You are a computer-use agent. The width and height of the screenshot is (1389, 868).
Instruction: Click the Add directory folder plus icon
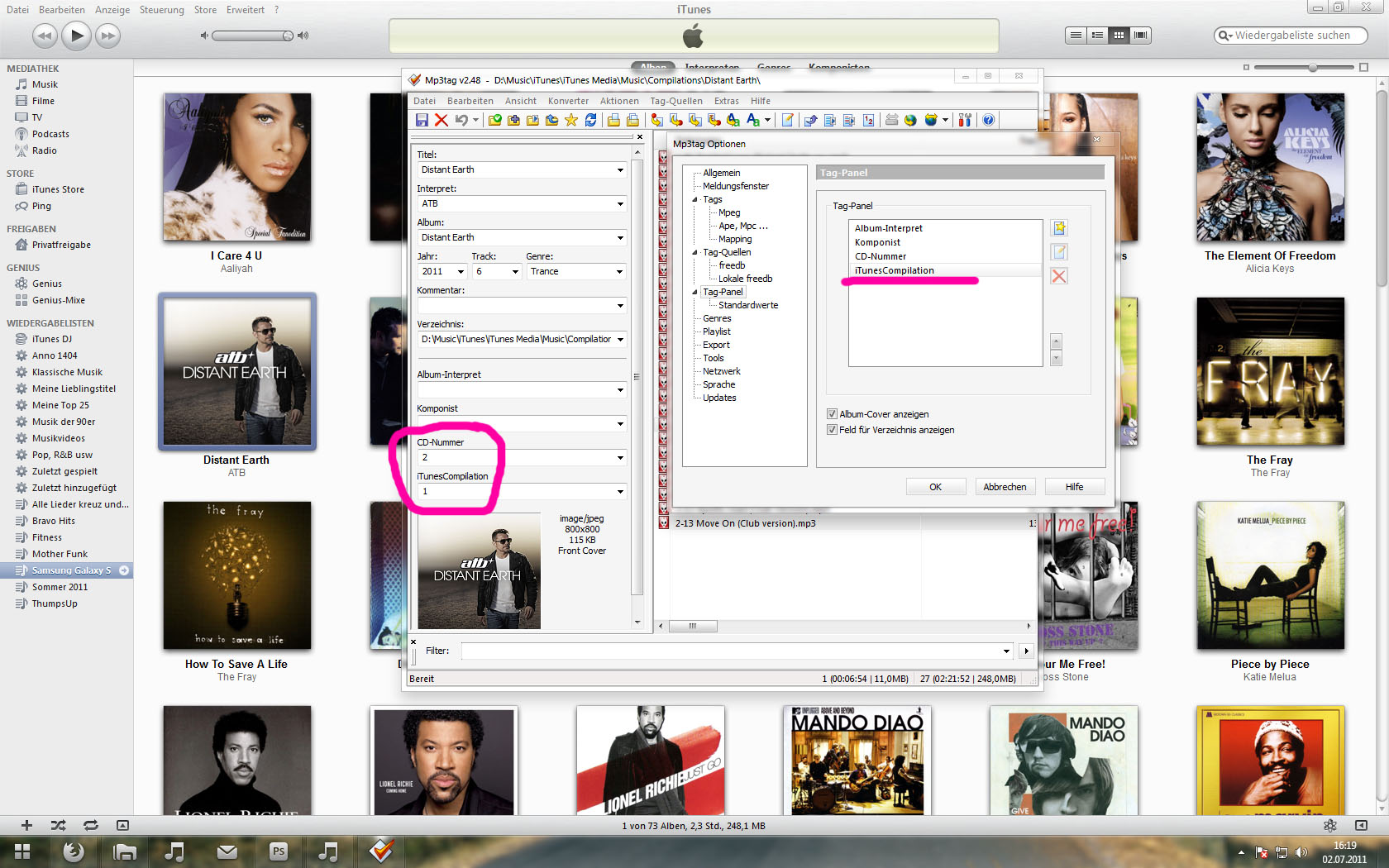coord(513,120)
